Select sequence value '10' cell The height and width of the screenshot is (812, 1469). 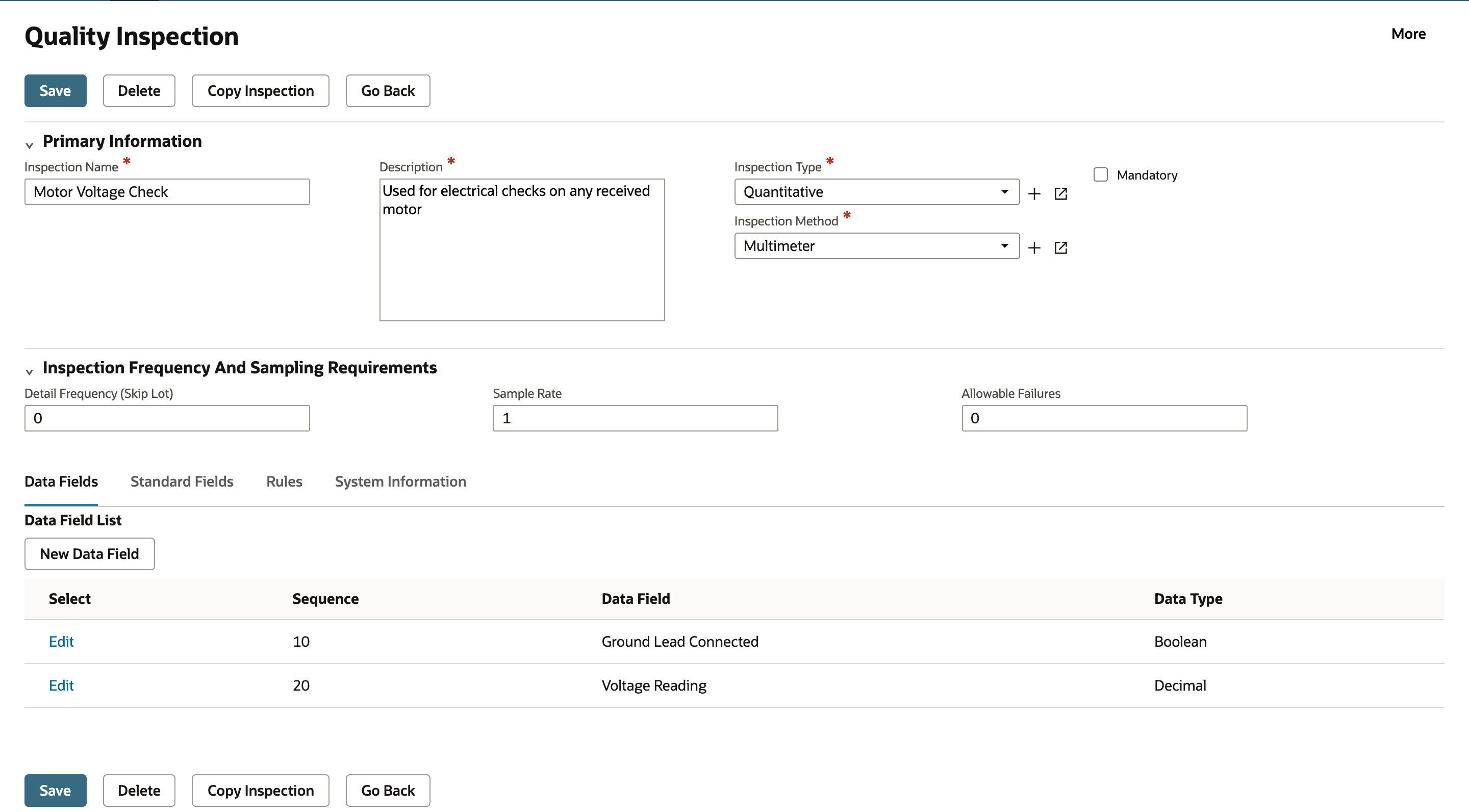[x=301, y=642]
